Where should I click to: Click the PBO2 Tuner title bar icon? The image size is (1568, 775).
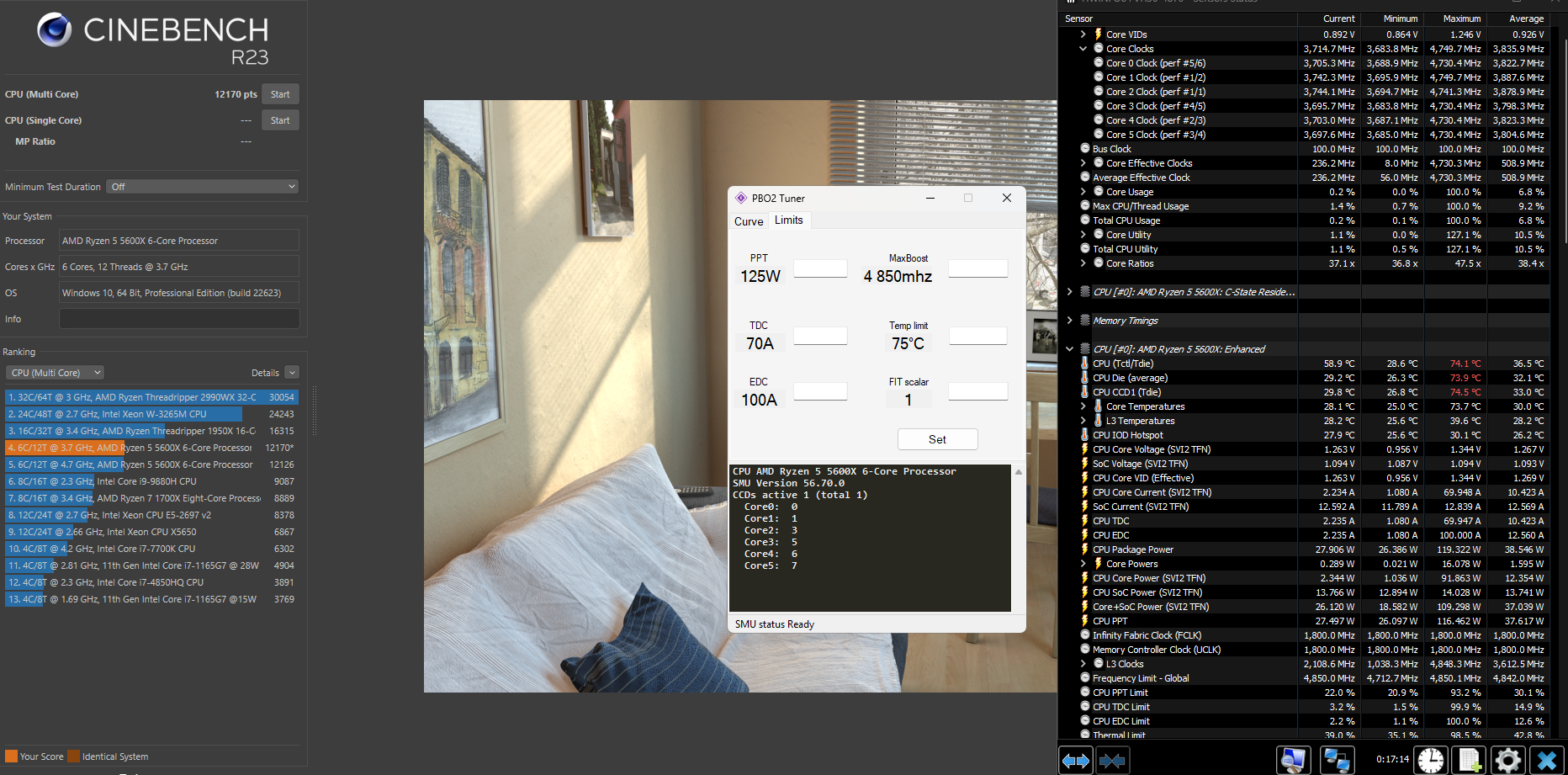(741, 198)
